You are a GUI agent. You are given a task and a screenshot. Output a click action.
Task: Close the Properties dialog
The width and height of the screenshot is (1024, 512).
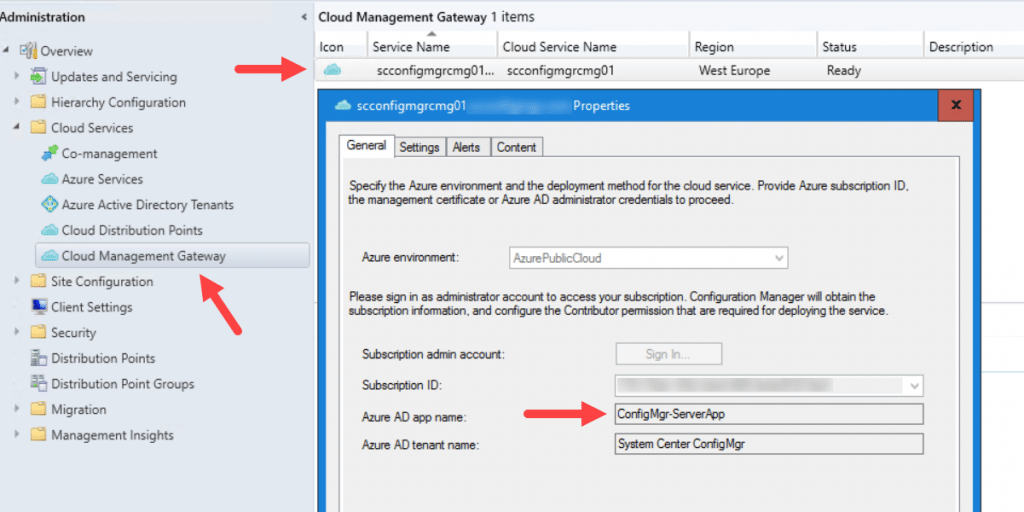coord(955,105)
